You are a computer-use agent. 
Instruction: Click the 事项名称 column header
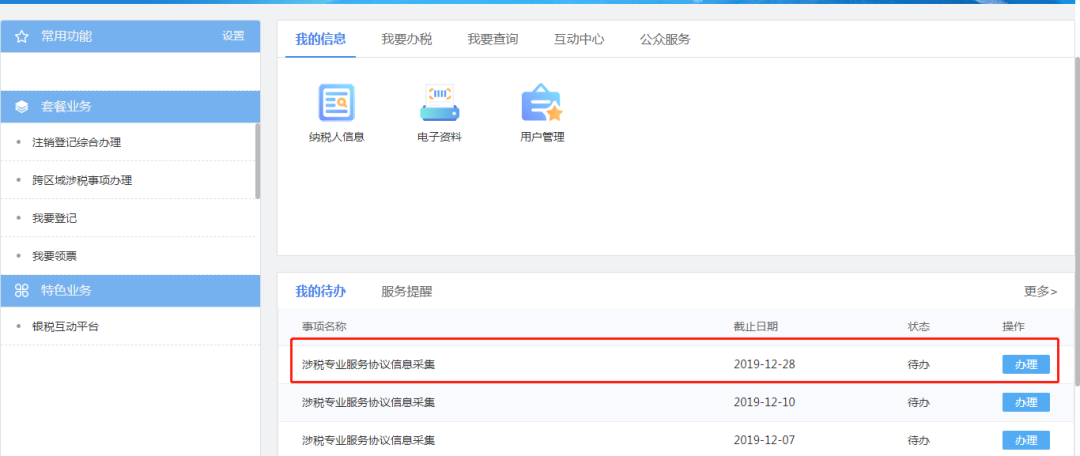[324, 327]
